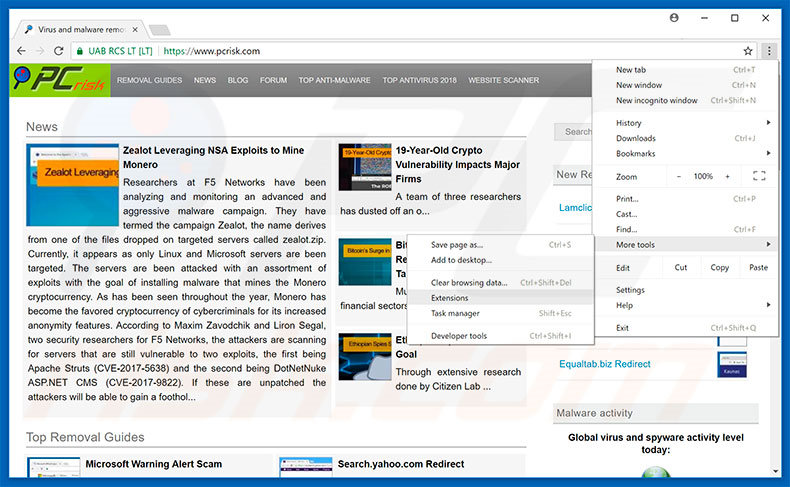790x487 pixels.
Task: Click the green padlock security icon
Action: (x=80, y=51)
